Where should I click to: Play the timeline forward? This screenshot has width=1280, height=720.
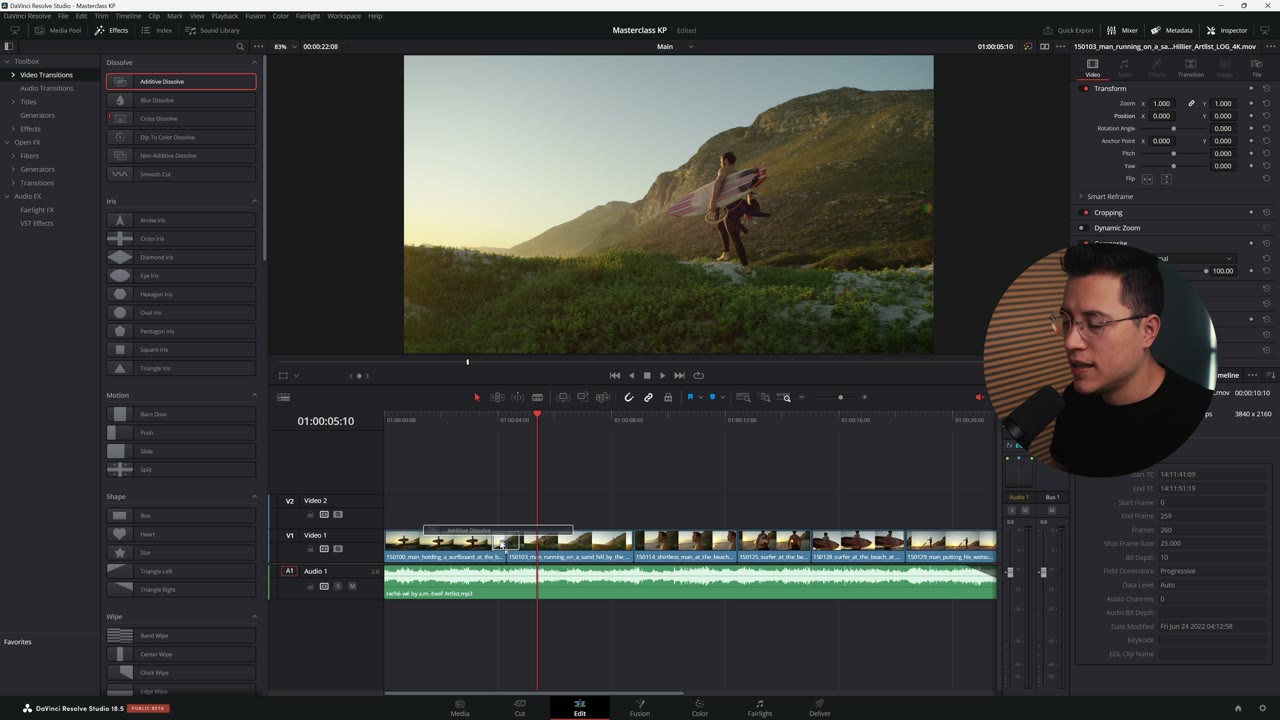pyautogui.click(x=662, y=375)
